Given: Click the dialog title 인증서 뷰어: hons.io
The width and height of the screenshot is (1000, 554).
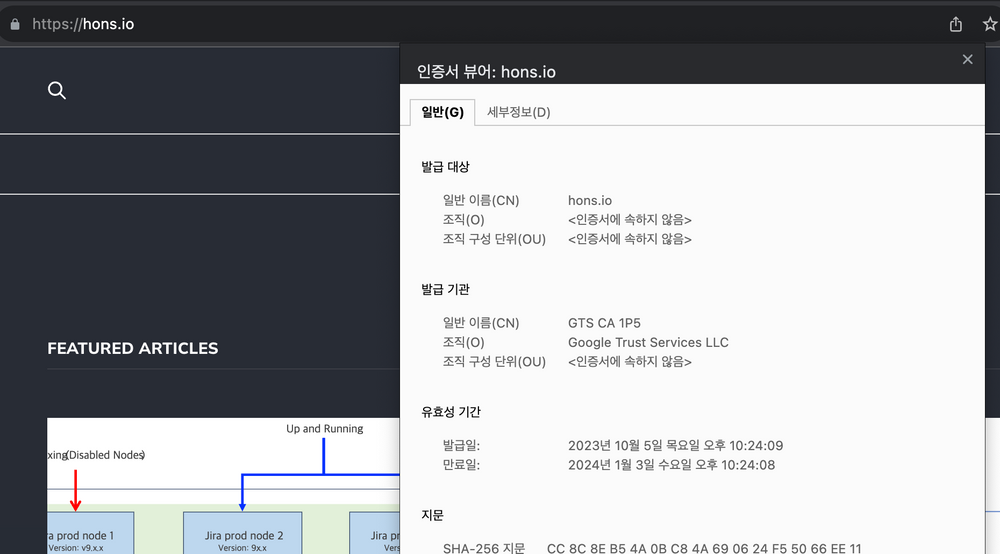Looking at the screenshot, I should click(486, 72).
